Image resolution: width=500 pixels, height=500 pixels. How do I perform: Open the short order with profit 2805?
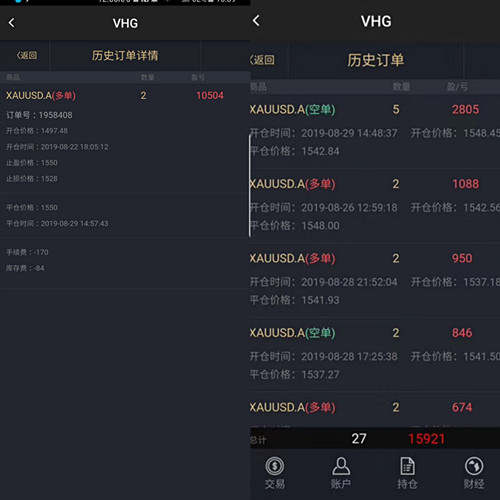(x=375, y=131)
